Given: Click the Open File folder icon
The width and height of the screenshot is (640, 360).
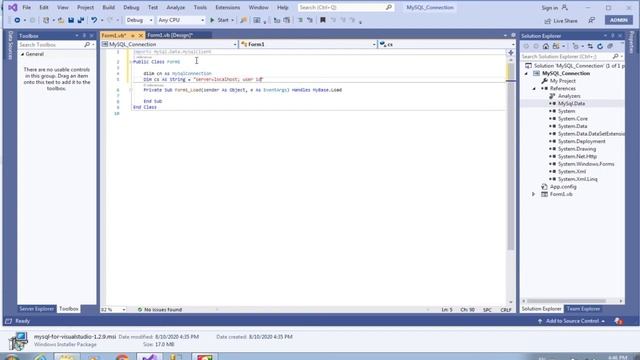Looking at the screenshot, I should tap(61, 20).
